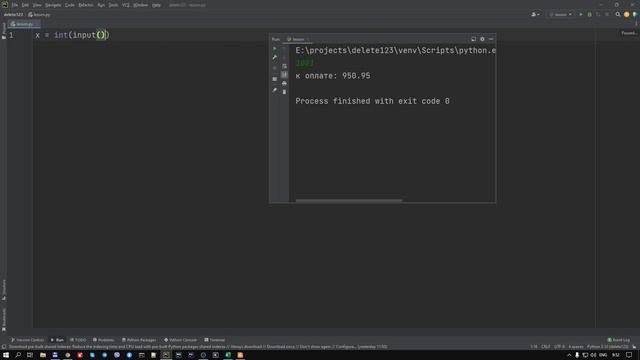Image resolution: width=640 pixels, height=360 pixels.
Task: Click 'Process finished with exit code 0' text
Action: (372, 101)
